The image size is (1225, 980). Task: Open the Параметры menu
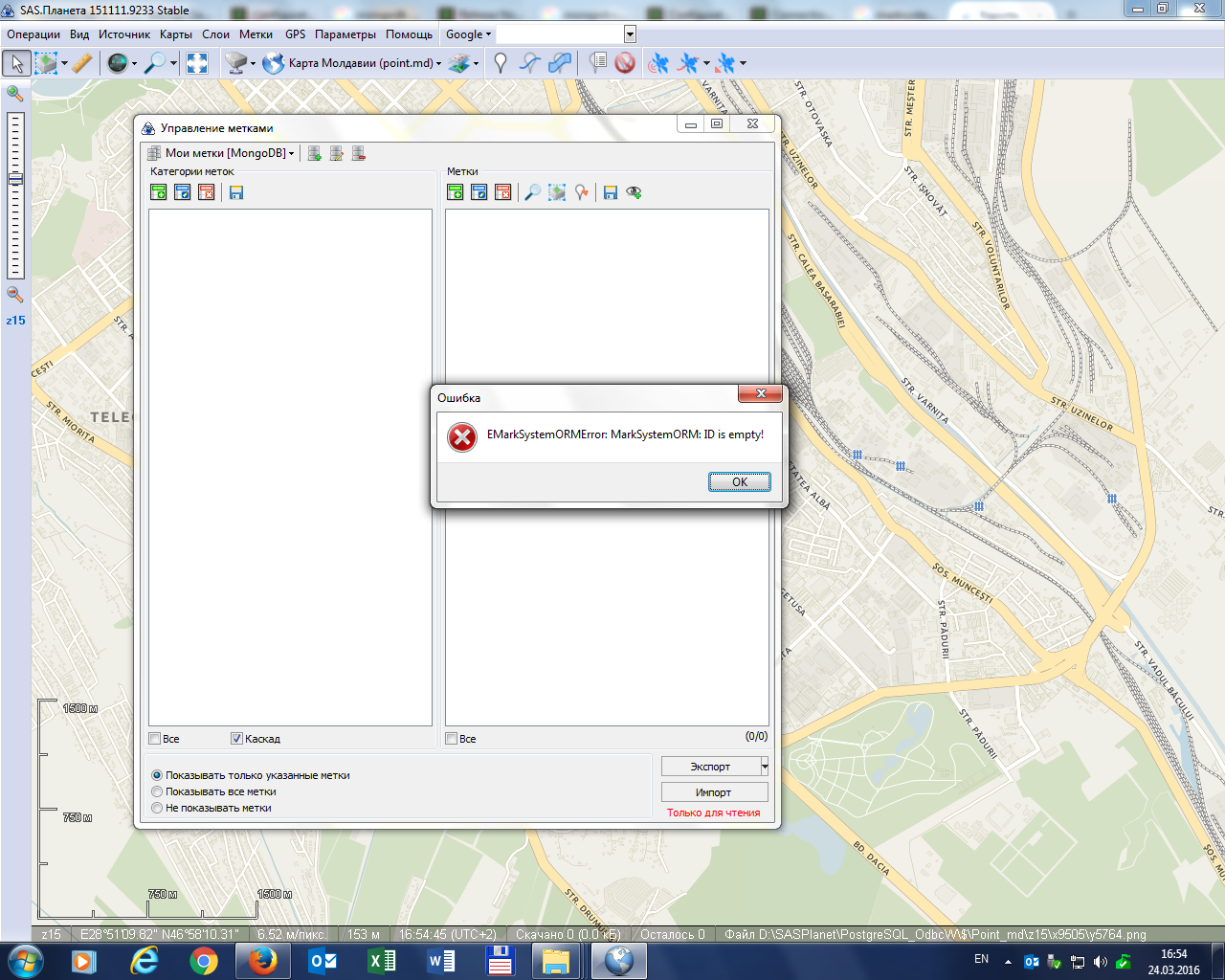(345, 34)
